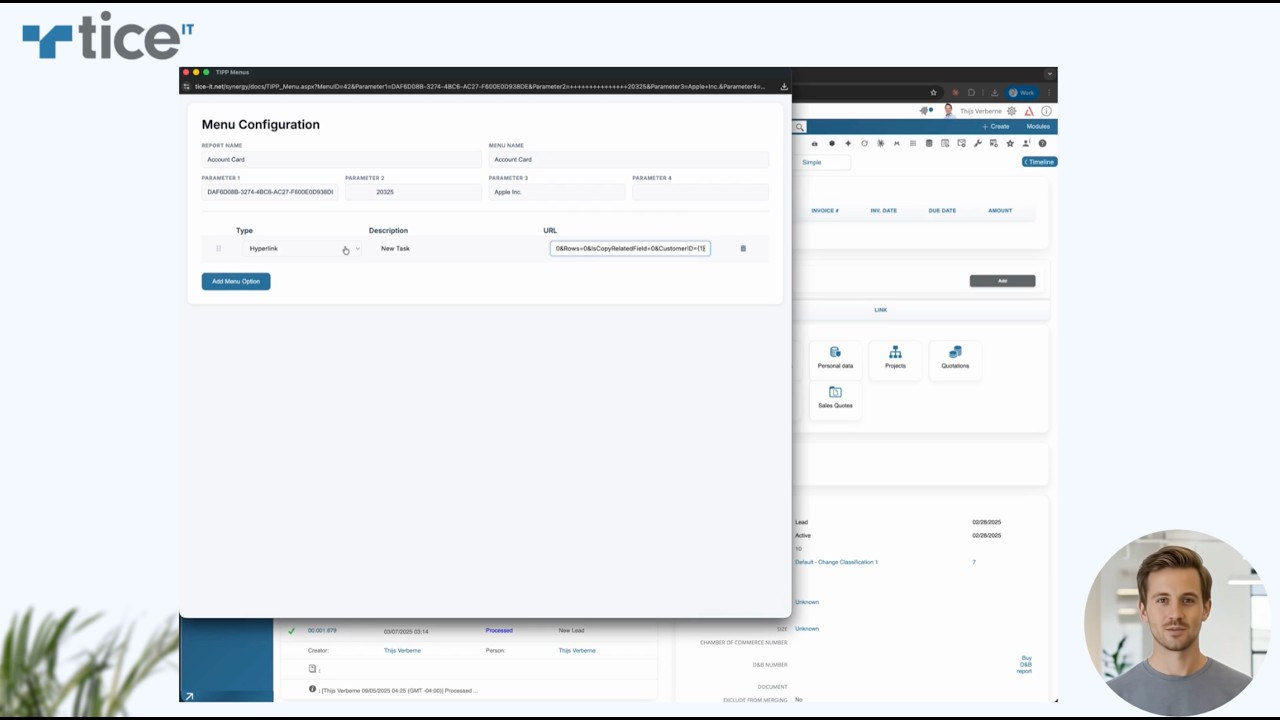This screenshot has height=720, width=1280.
Task: Open the Creator Thijs Verberne link
Action: [x=402, y=651]
